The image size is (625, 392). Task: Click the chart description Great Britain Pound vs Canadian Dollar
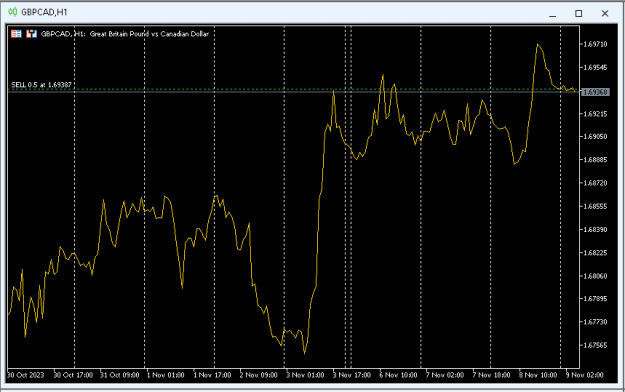(149, 34)
